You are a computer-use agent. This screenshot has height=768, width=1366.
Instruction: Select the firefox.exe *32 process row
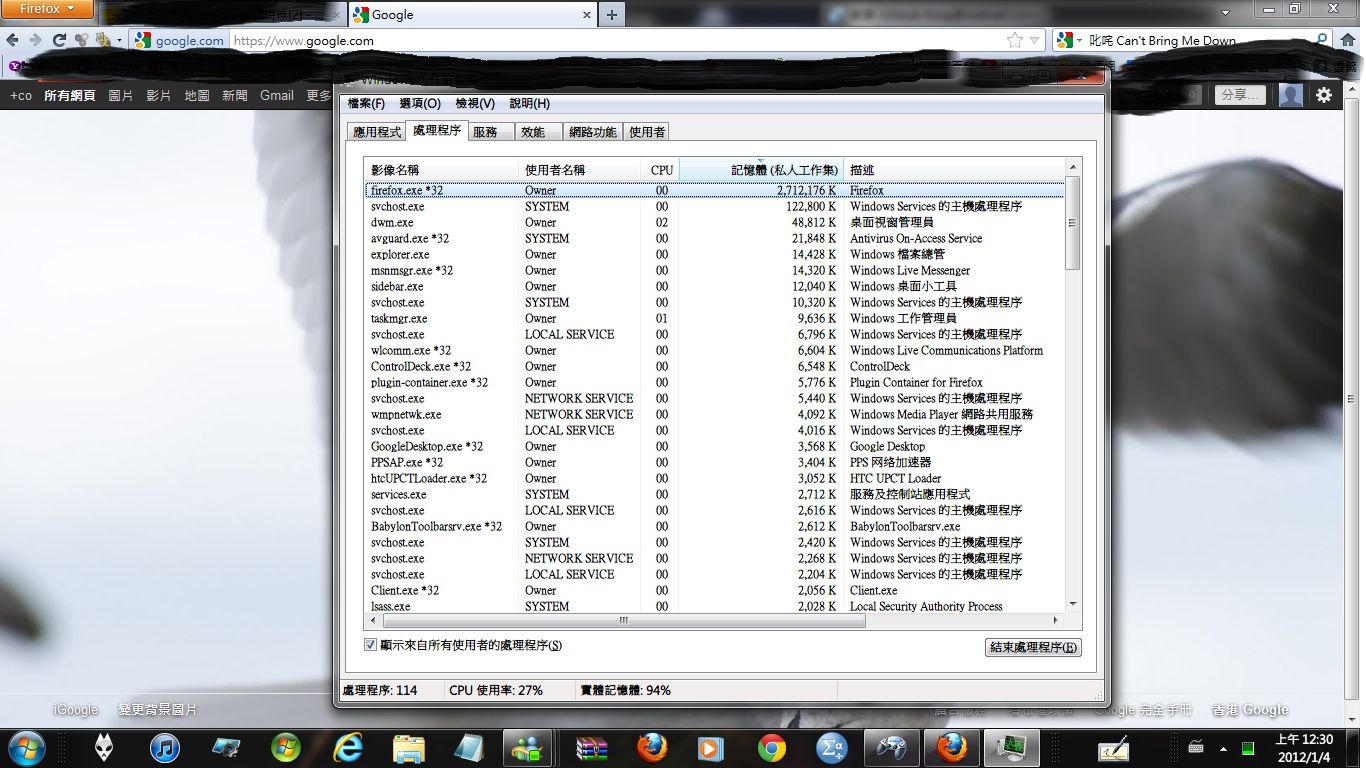pyautogui.click(x=714, y=190)
